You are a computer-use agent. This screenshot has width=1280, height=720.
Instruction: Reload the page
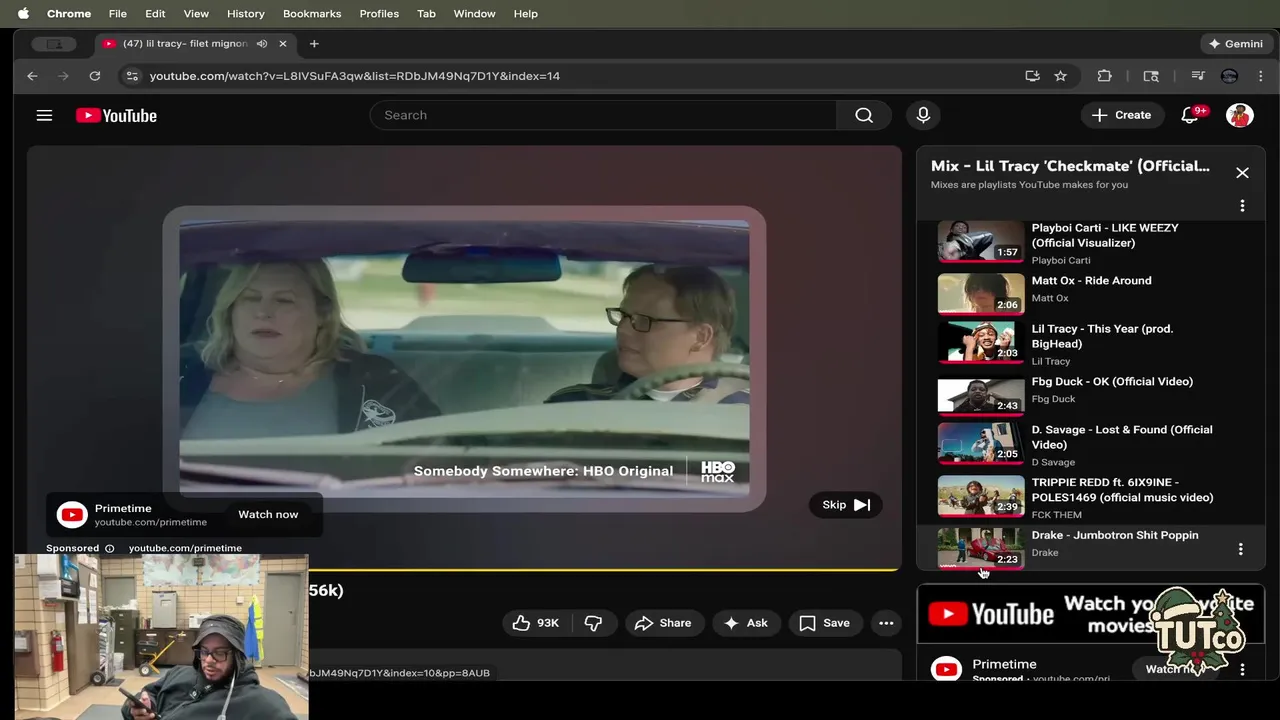coord(94,76)
